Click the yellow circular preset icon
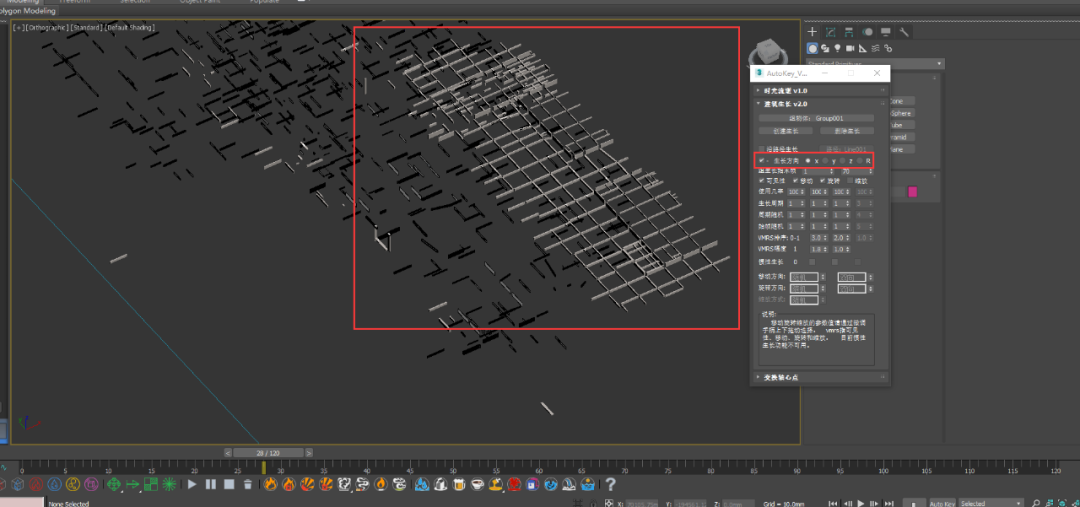This screenshot has width=1080, height=507. (73, 484)
